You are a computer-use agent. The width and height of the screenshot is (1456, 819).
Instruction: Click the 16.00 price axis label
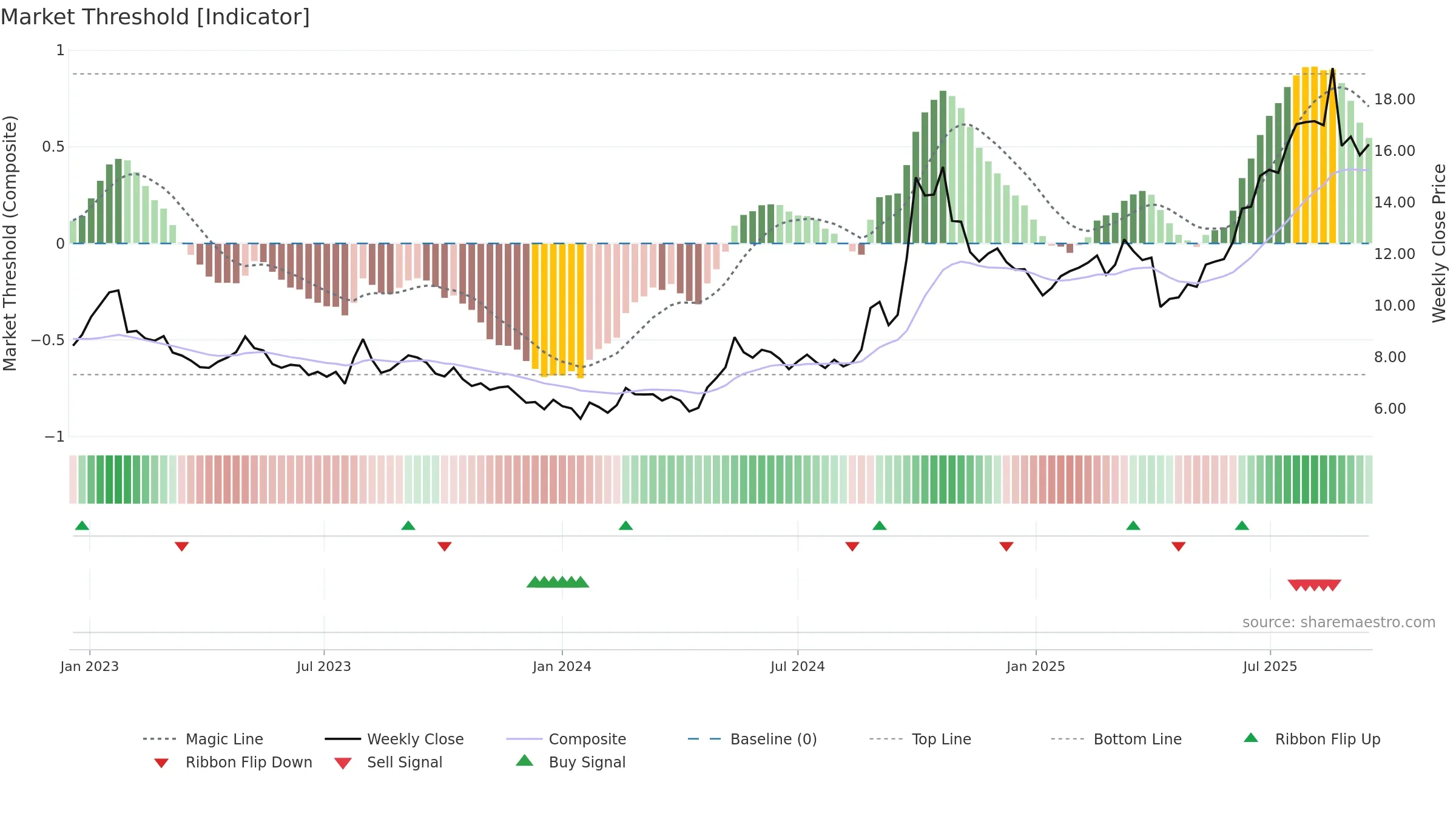click(x=1395, y=151)
